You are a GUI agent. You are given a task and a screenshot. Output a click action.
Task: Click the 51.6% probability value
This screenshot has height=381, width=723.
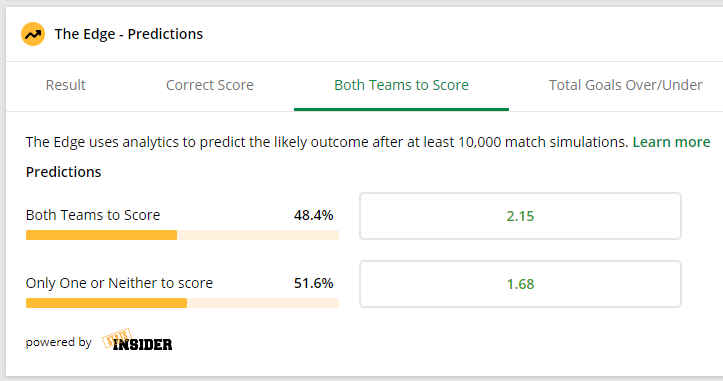coord(314,283)
